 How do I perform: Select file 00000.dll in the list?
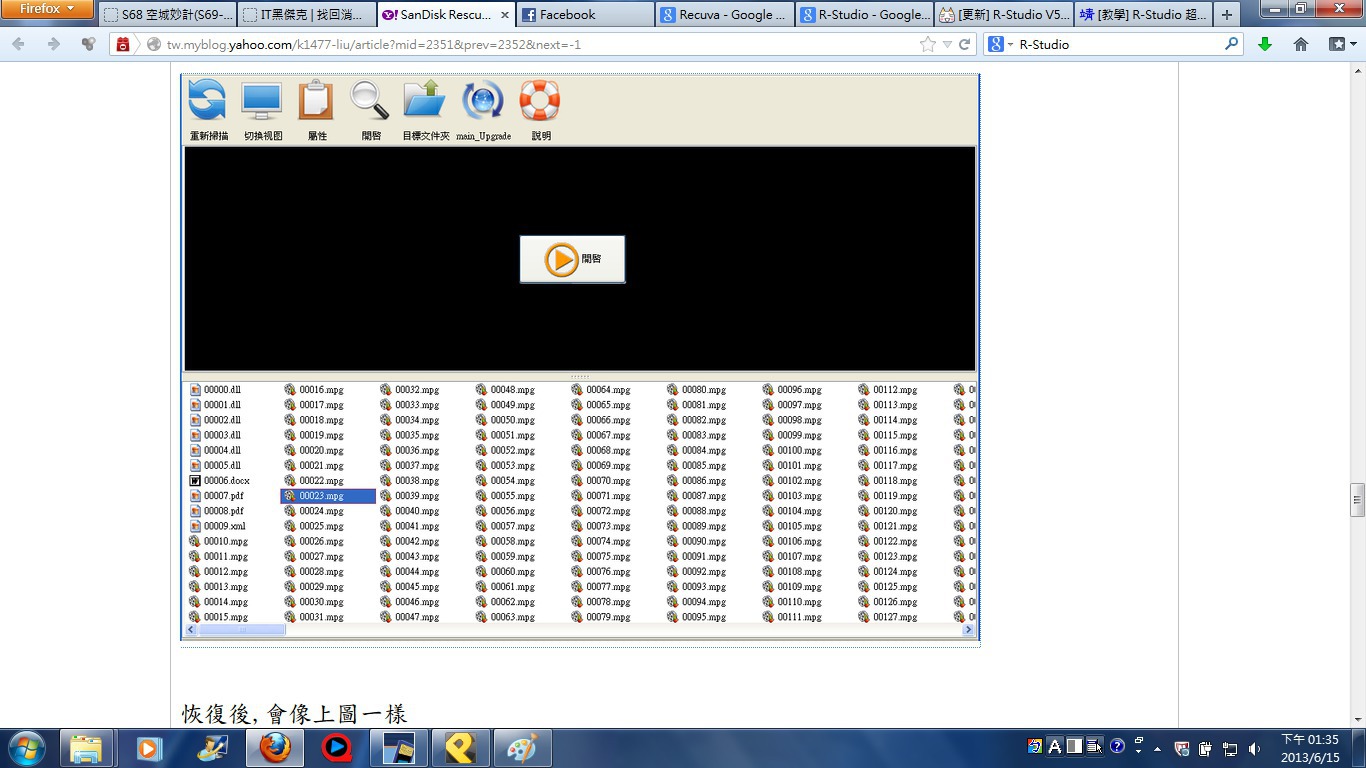(216, 390)
